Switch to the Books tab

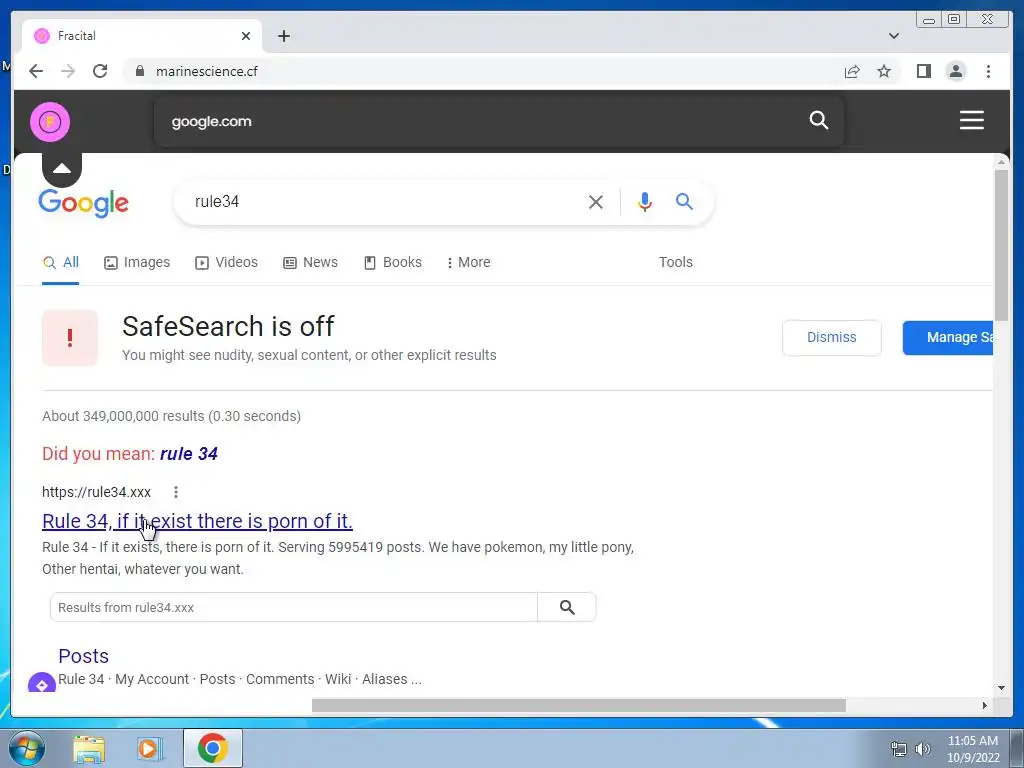point(392,263)
